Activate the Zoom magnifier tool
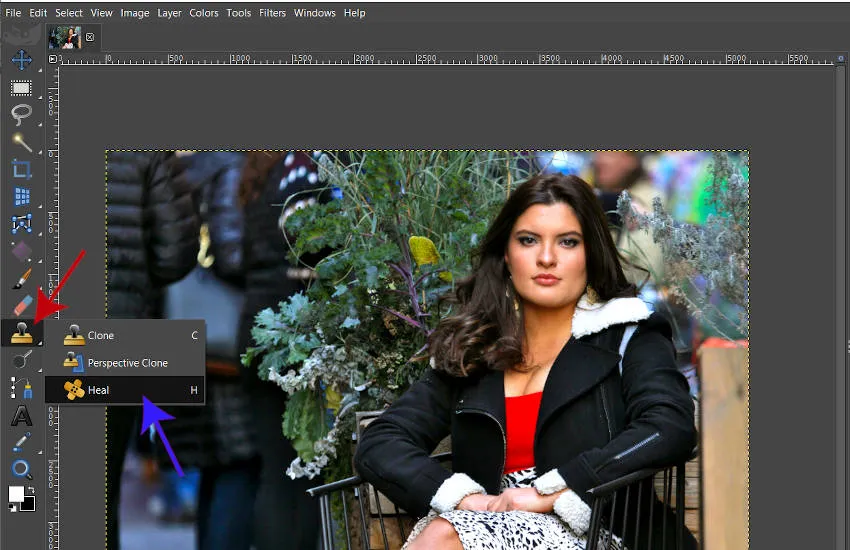 tap(21, 468)
